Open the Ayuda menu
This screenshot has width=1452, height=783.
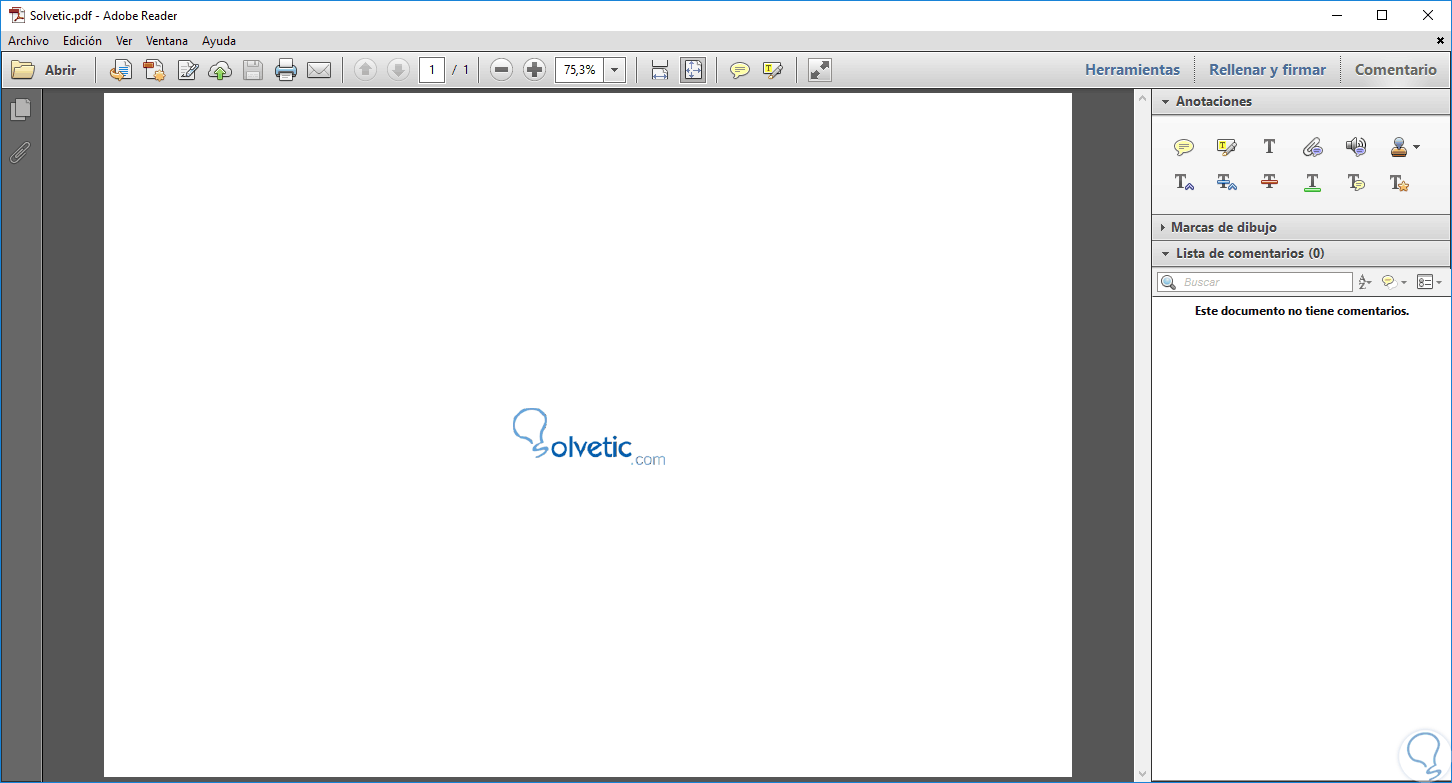[219, 41]
